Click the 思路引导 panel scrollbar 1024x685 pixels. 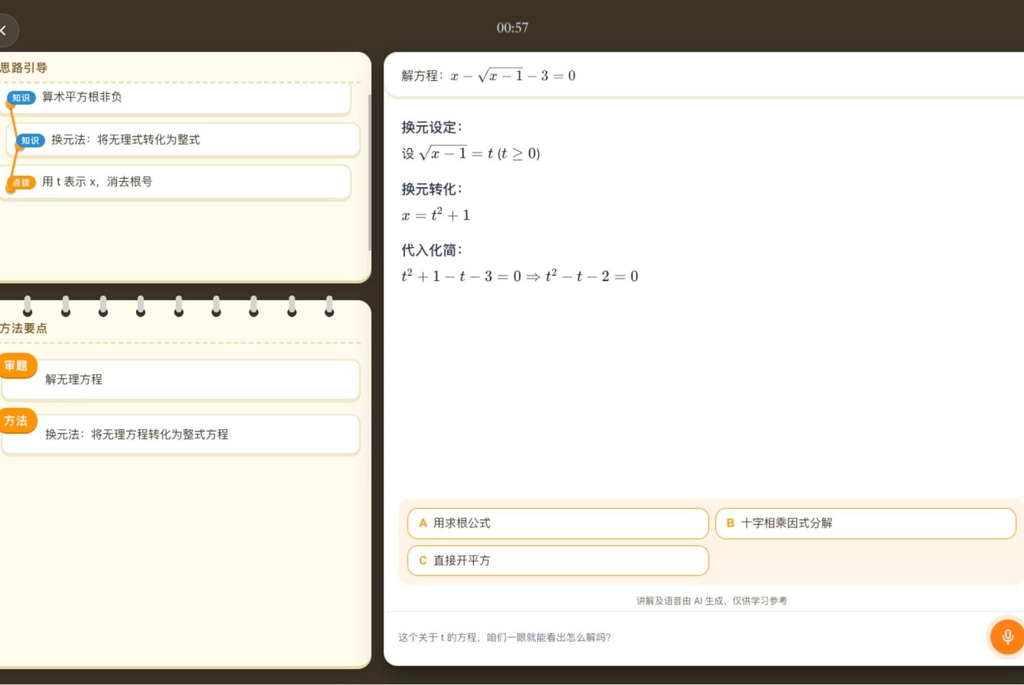point(370,173)
